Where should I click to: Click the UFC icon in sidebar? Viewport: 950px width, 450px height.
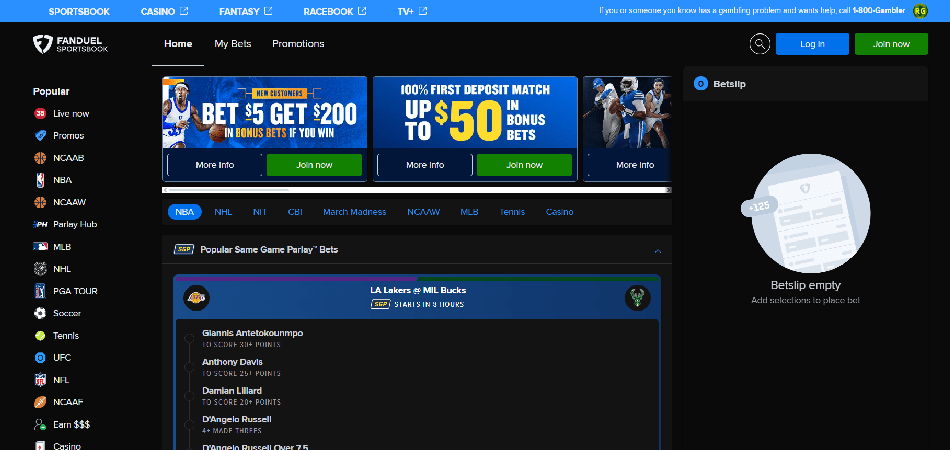[x=40, y=357]
